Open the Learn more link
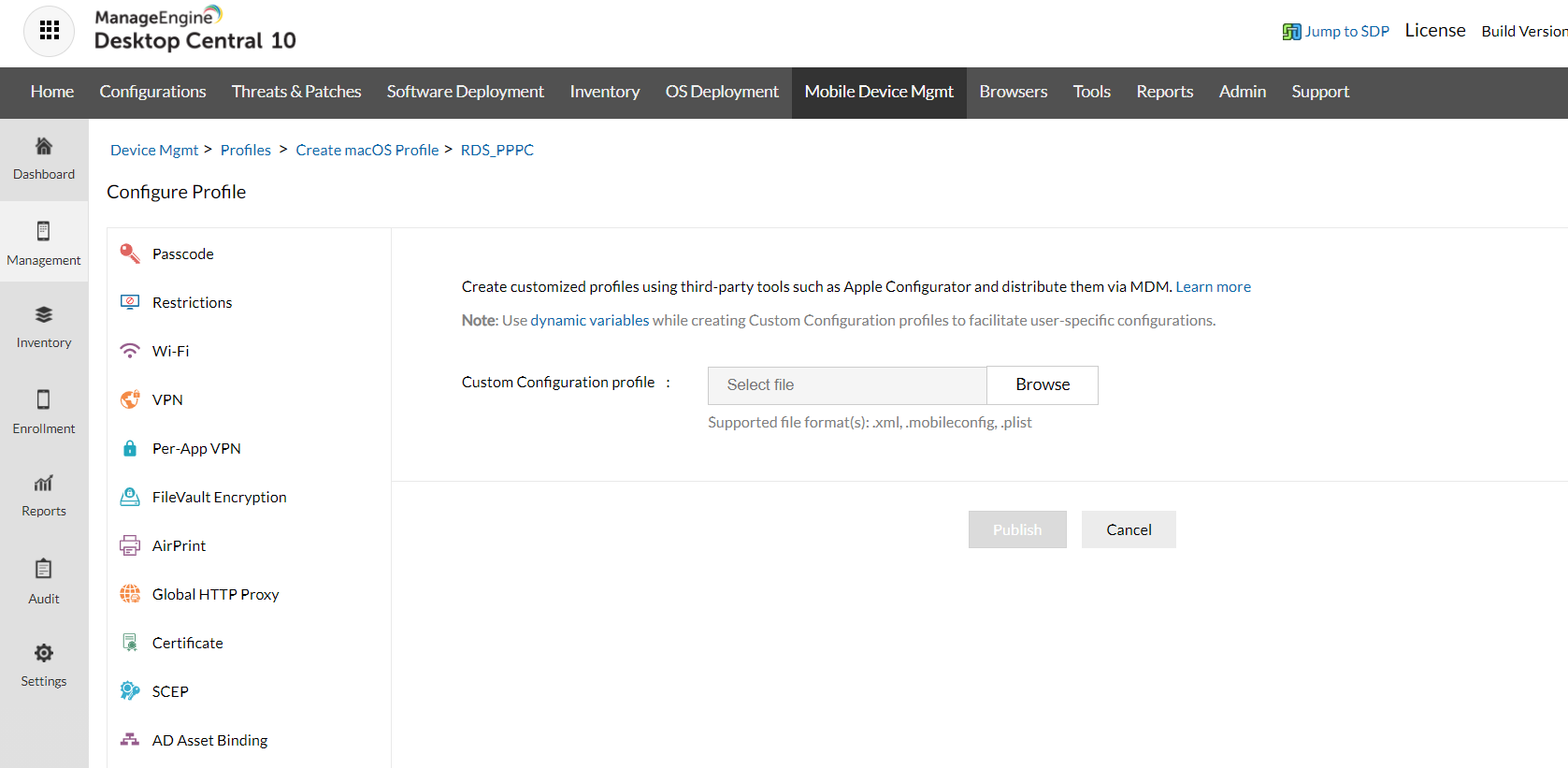This screenshot has width=1568, height=768. pyautogui.click(x=1214, y=286)
